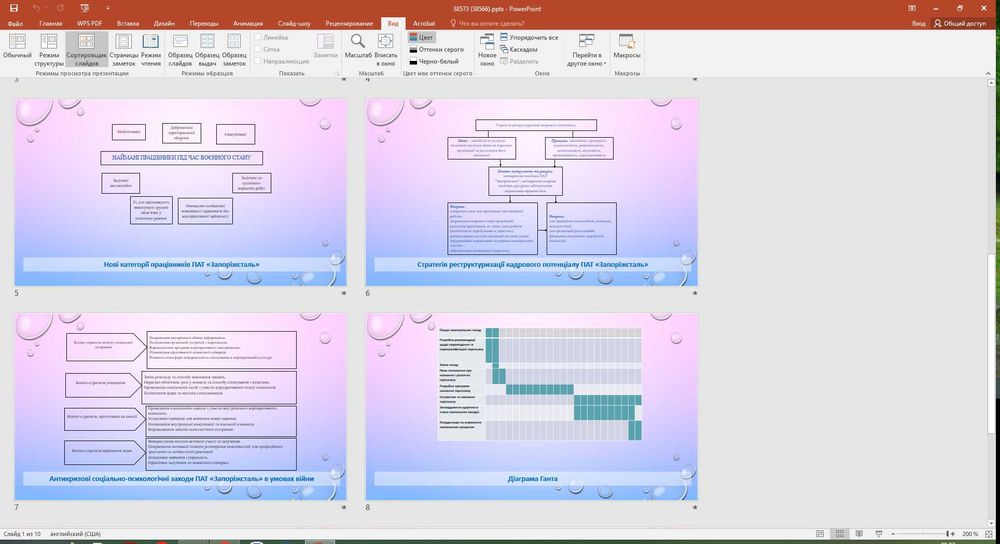
Task: Select Оттенки серого grayscale mode
Action: click(436, 49)
